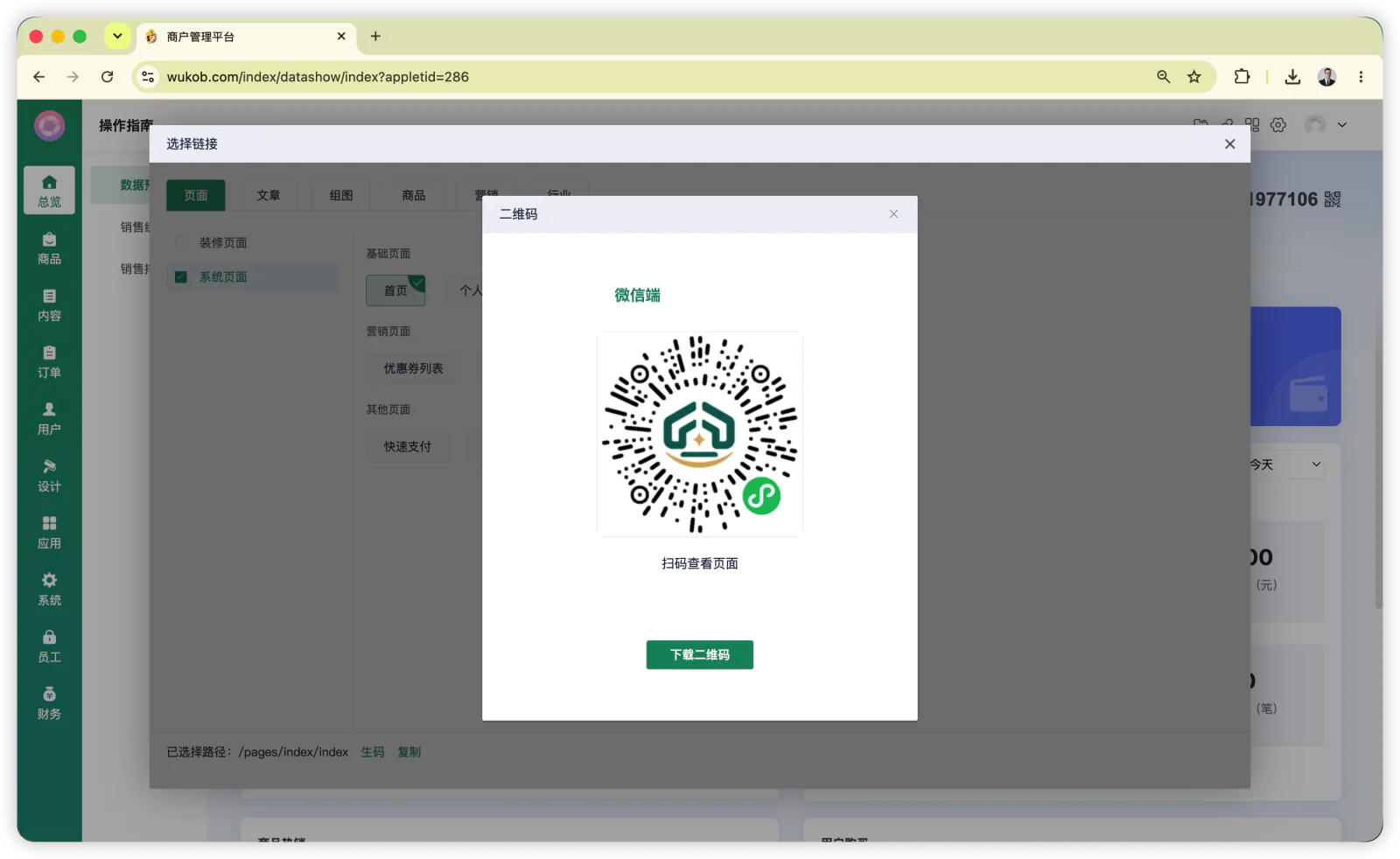Open the tab search dropdown arrow
1400x859 pixels.
(x=117, y=36)
